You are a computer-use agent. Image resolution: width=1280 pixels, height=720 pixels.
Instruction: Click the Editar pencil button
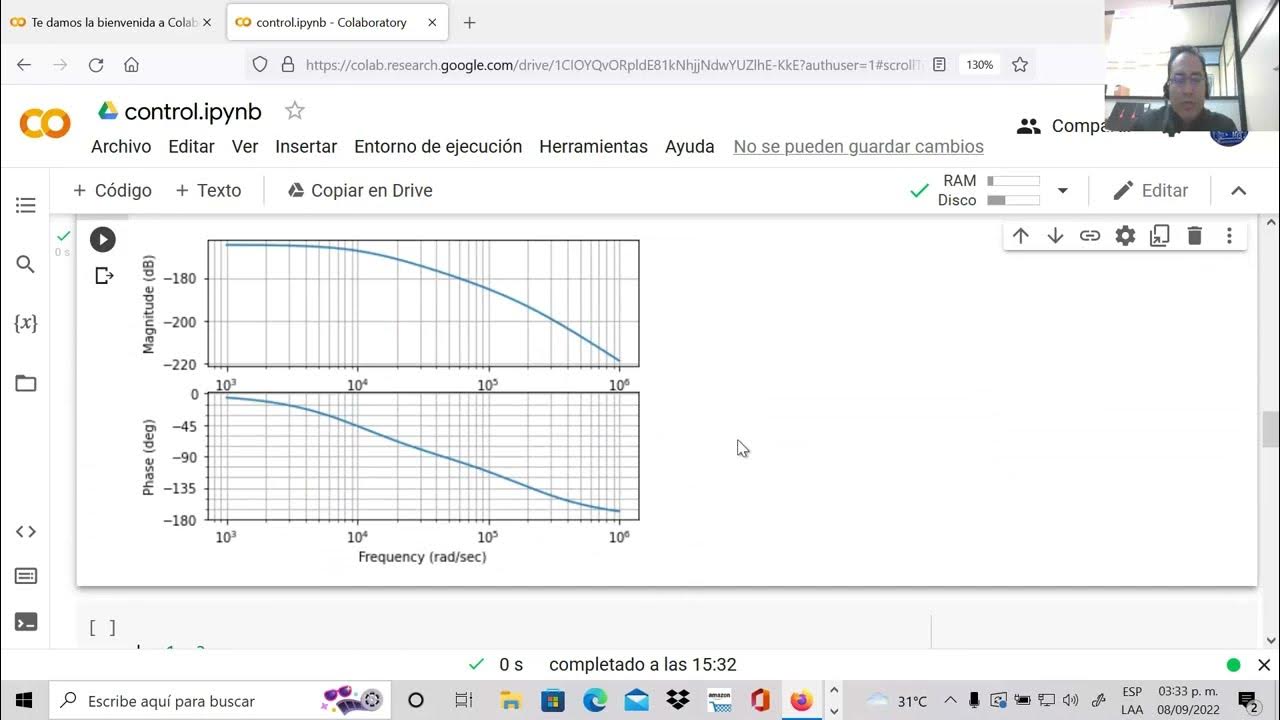click(x=1151, y=190)
